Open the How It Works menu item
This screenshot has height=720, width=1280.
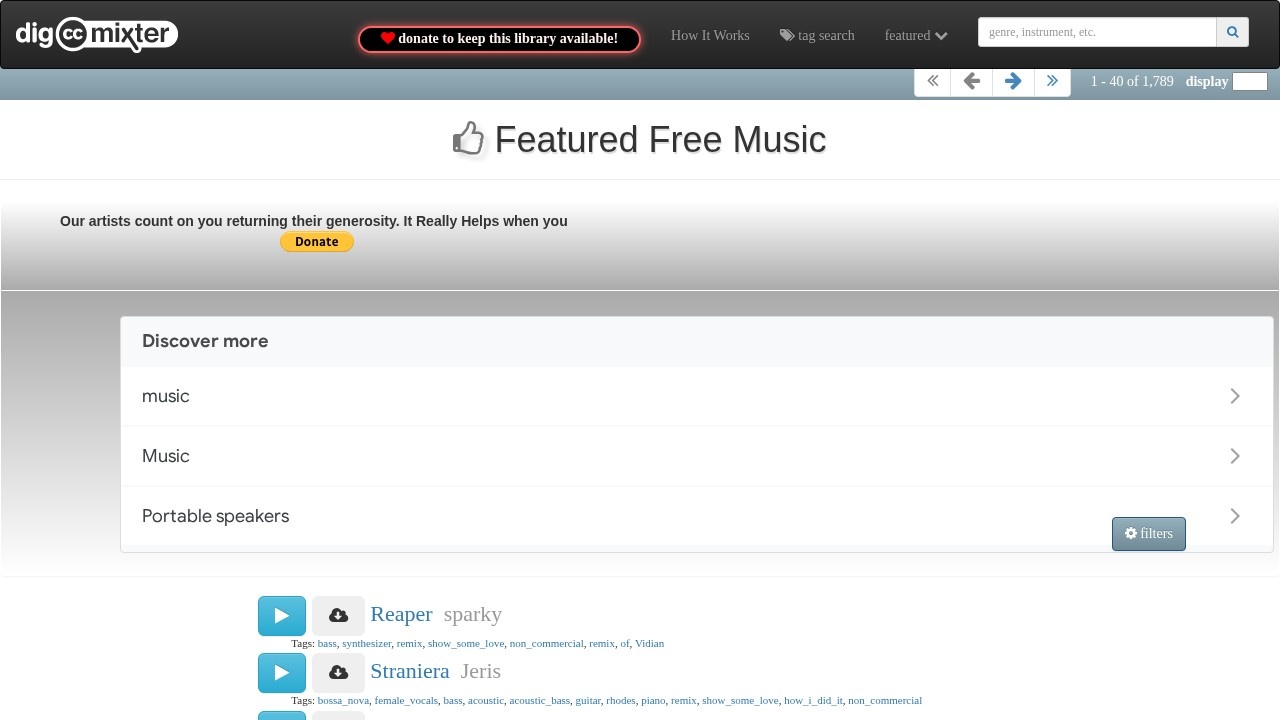click(x=710, y=35)
